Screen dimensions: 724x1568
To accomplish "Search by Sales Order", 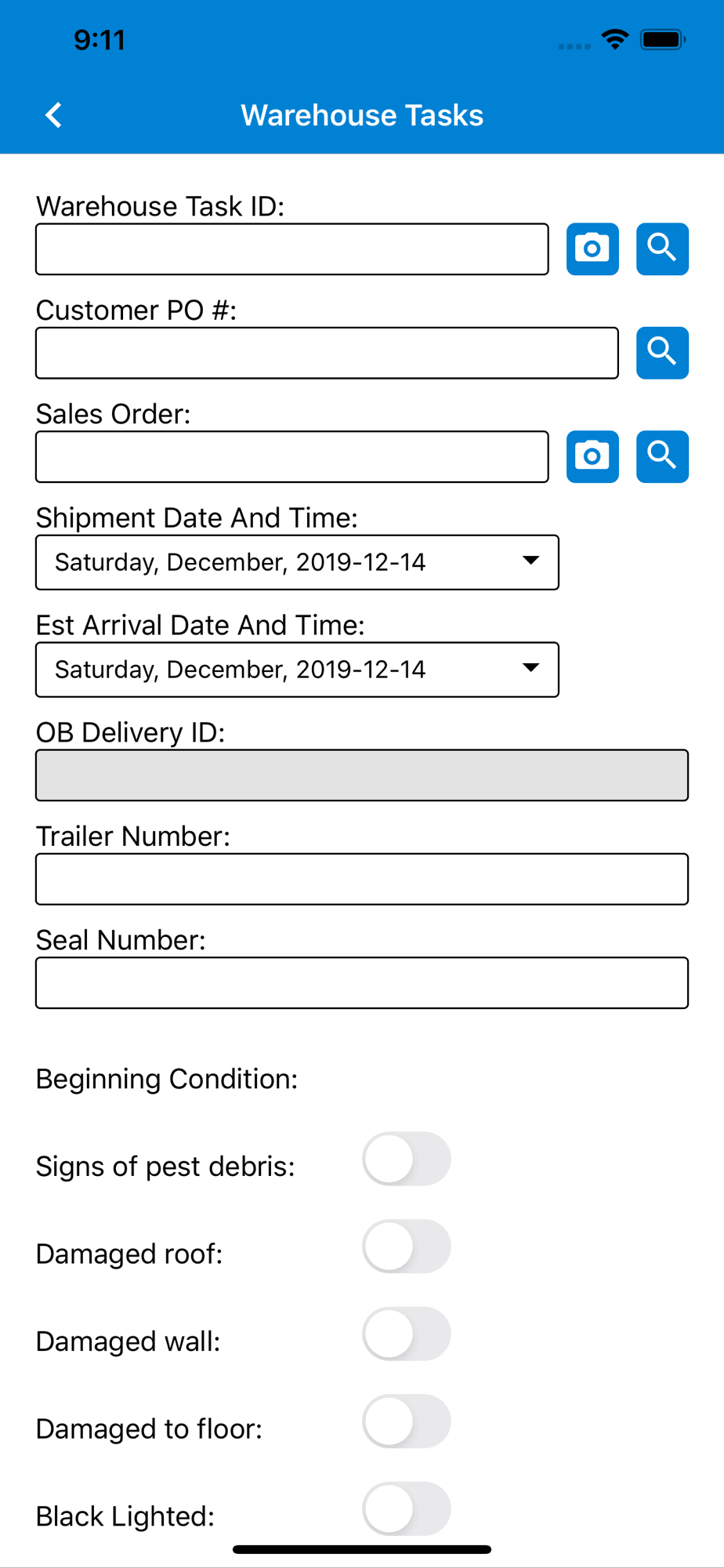I will (662, 456).
